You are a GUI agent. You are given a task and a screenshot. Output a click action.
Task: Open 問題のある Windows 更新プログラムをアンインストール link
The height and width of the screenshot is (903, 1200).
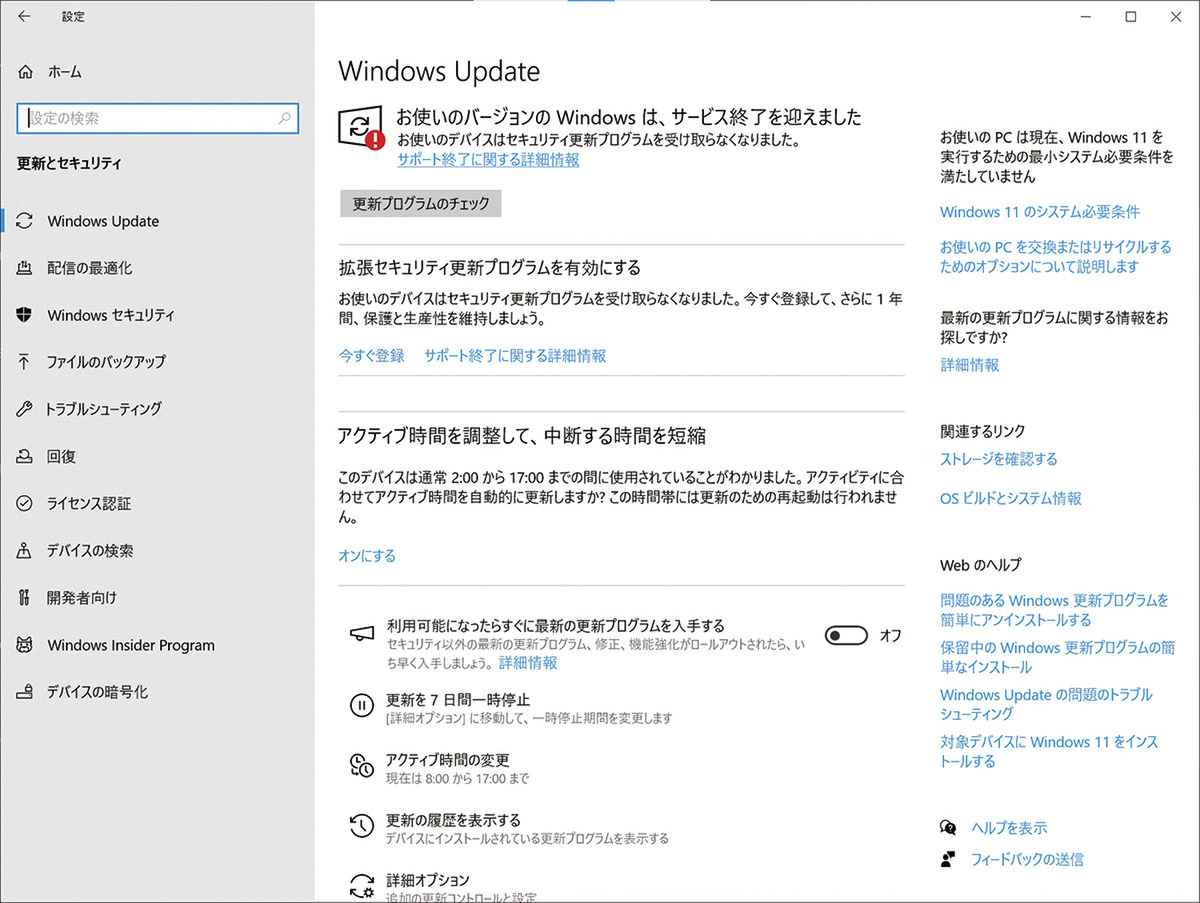click(1054, 610)
